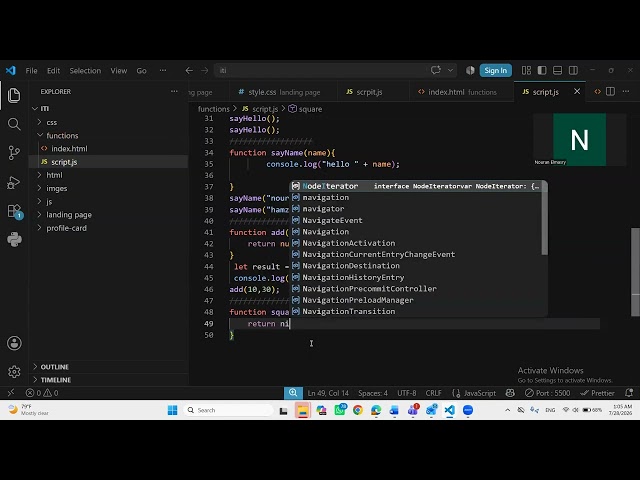Open the Search view in activity bar
The height and width of the screenshot is (480, 640).
14,124
